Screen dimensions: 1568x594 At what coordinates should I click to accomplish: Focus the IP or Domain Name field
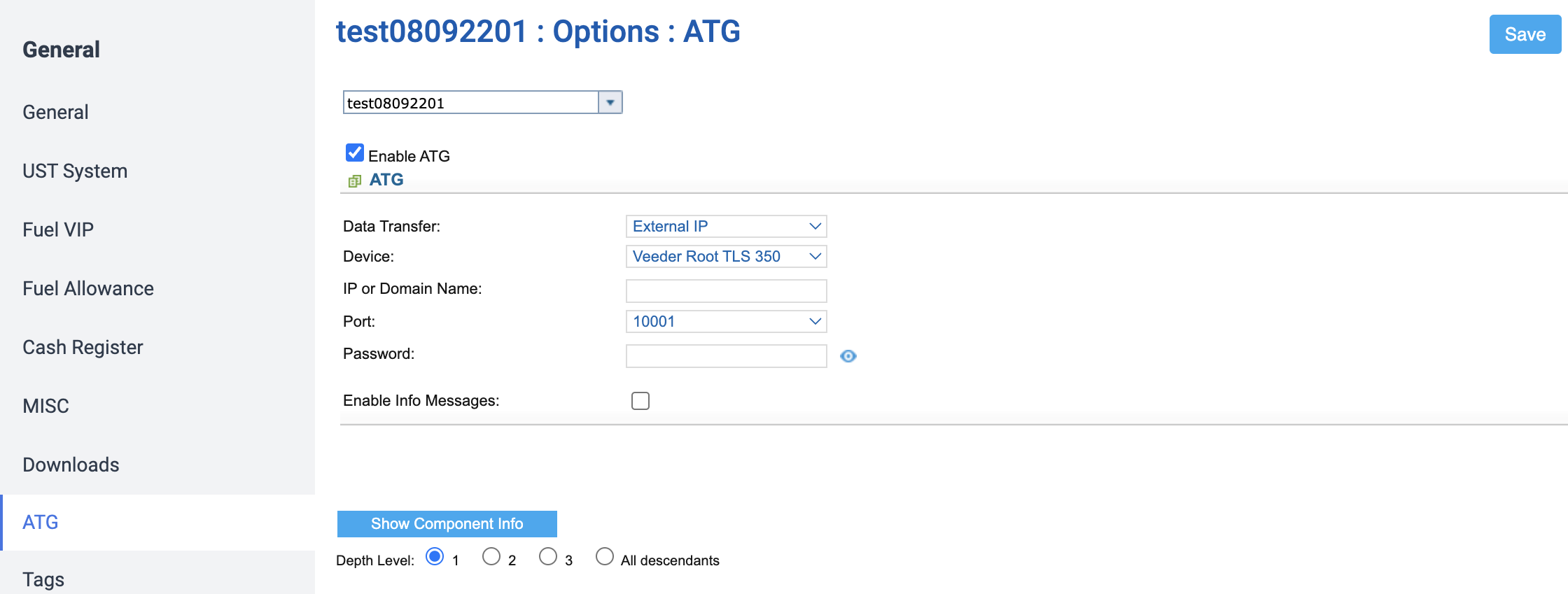[x=726, y=291]
